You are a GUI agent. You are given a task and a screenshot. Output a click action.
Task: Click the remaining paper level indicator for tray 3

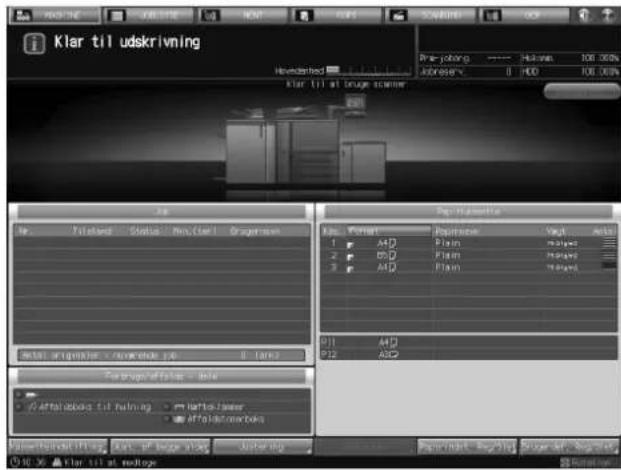[609, 267]
